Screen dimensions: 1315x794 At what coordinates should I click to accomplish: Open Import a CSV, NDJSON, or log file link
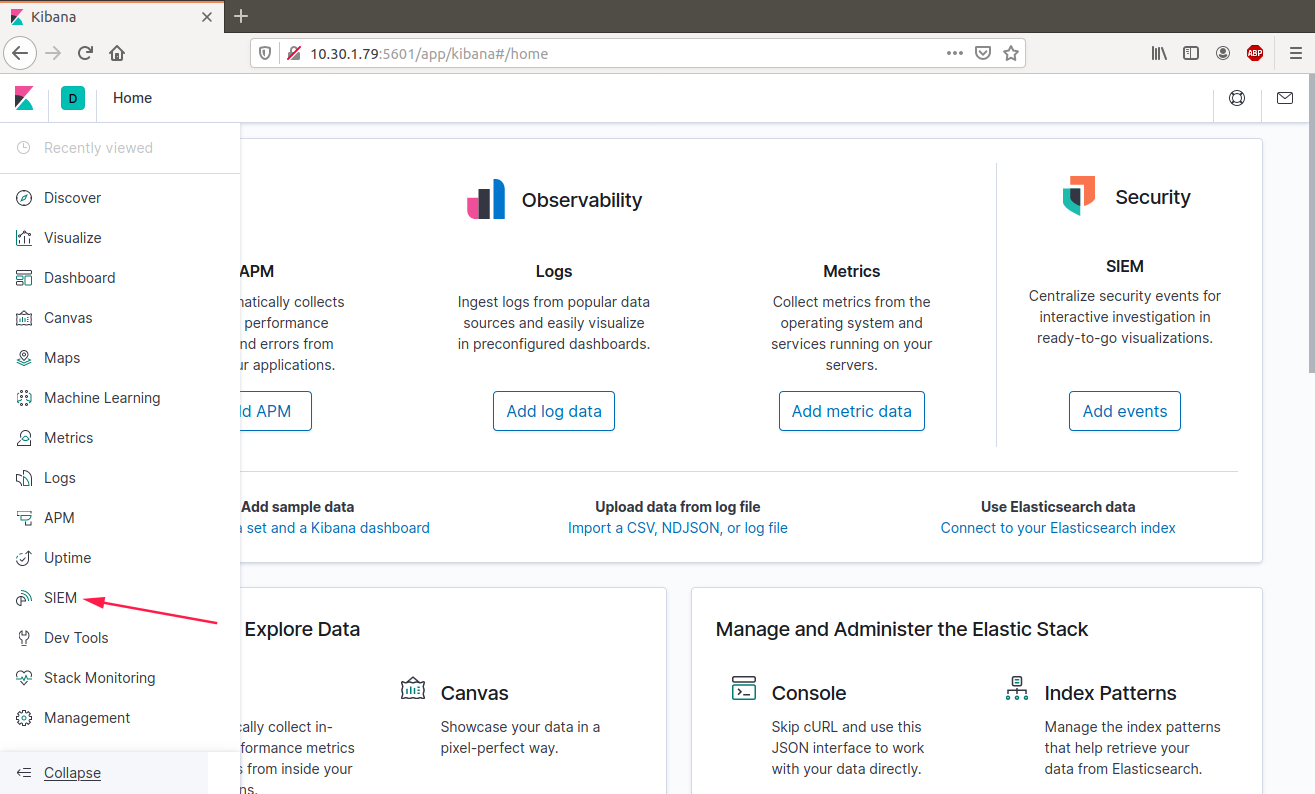pos(677,528)
